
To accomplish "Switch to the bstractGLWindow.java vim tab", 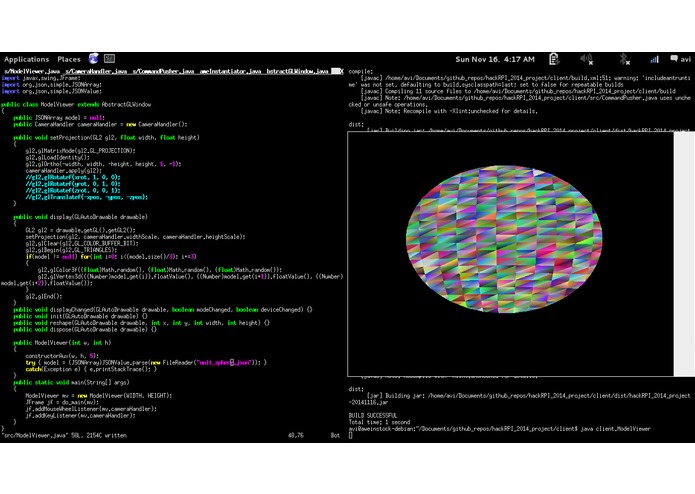I will (x=297, y=71).
